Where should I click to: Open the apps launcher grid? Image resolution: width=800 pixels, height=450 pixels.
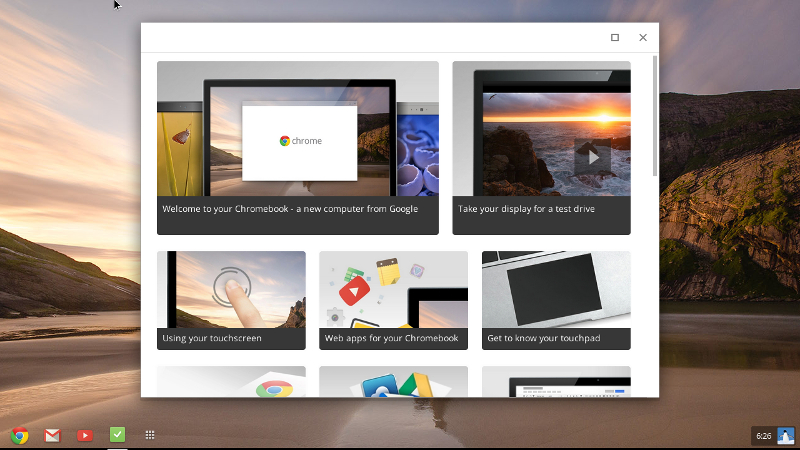coord(150,435)
